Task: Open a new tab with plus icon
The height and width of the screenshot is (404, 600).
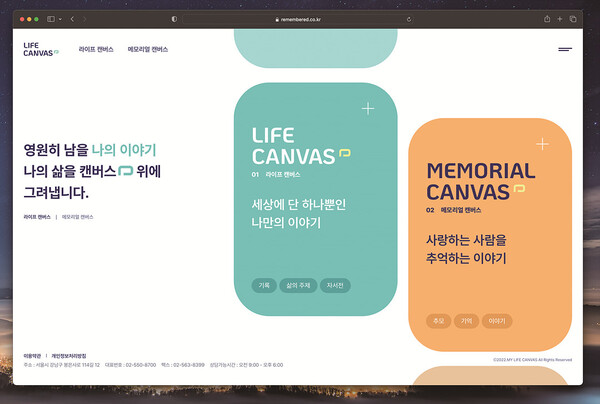Action: click(560, 19)
